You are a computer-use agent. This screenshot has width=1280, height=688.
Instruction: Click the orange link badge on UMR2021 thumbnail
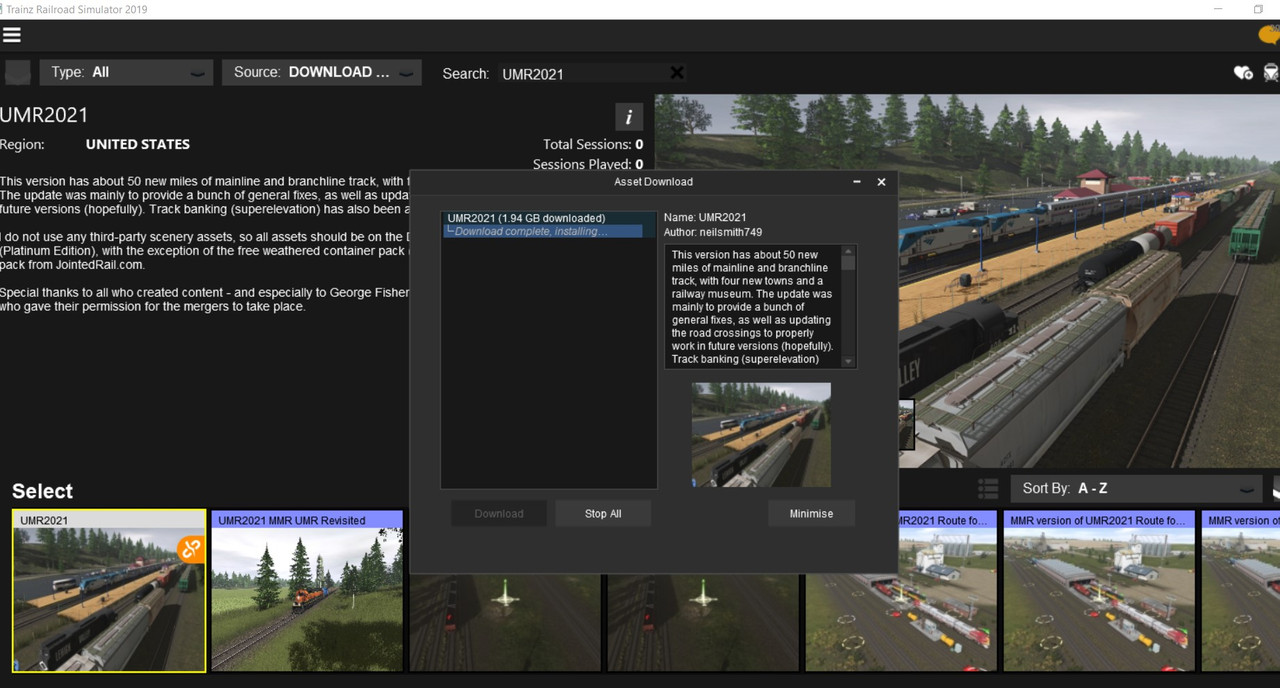point(190,548)
